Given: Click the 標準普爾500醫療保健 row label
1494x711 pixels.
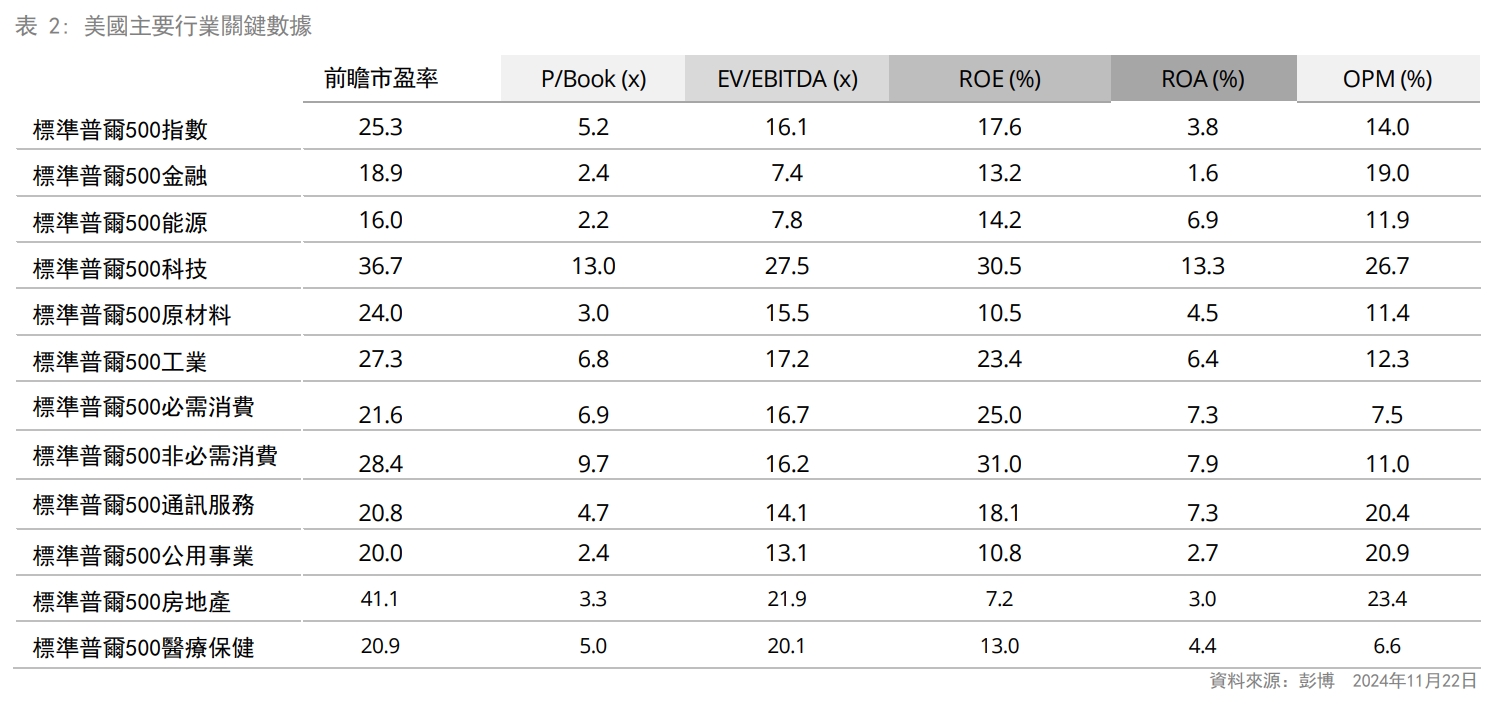Looking at the screenshot, I should click(143, 648).
